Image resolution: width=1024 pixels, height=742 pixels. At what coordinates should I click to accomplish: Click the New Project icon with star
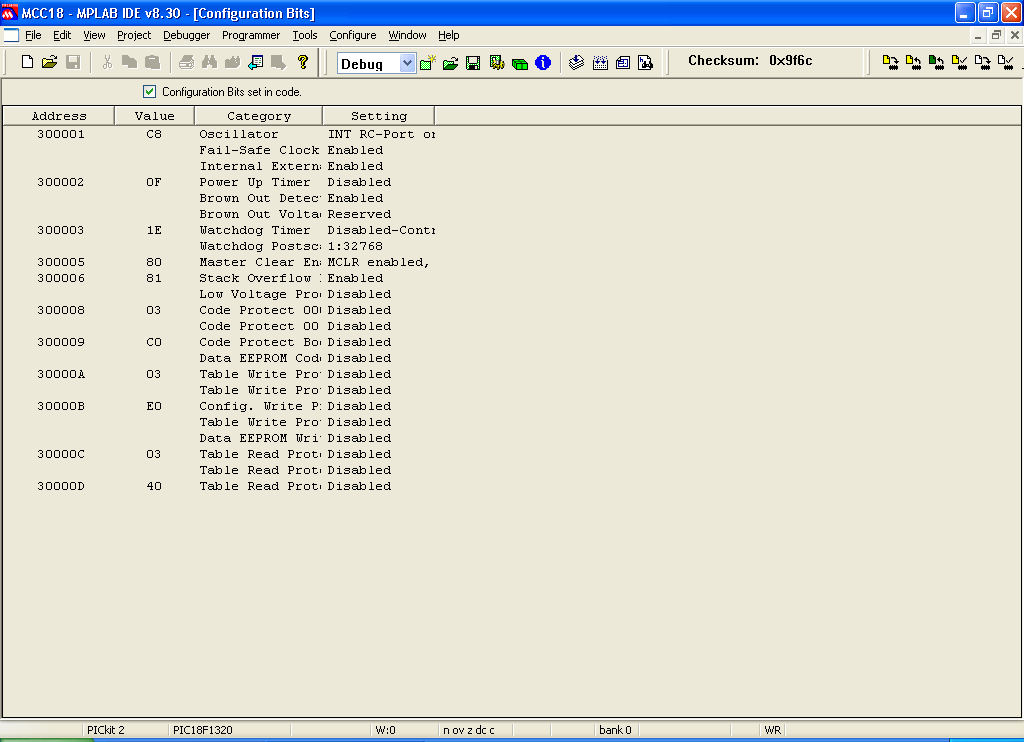(x=428, y=63)
